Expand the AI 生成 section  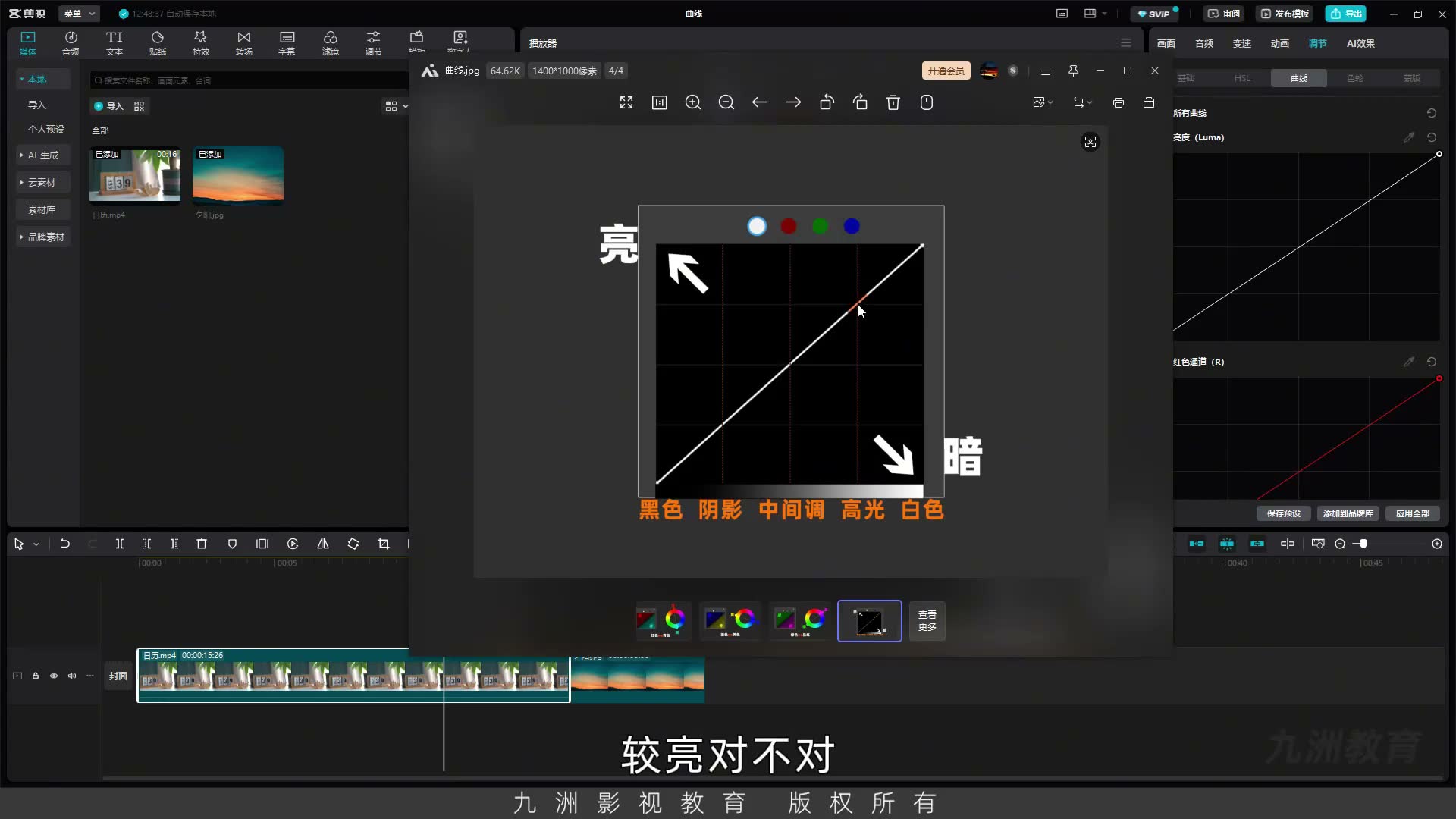[43, 155]
